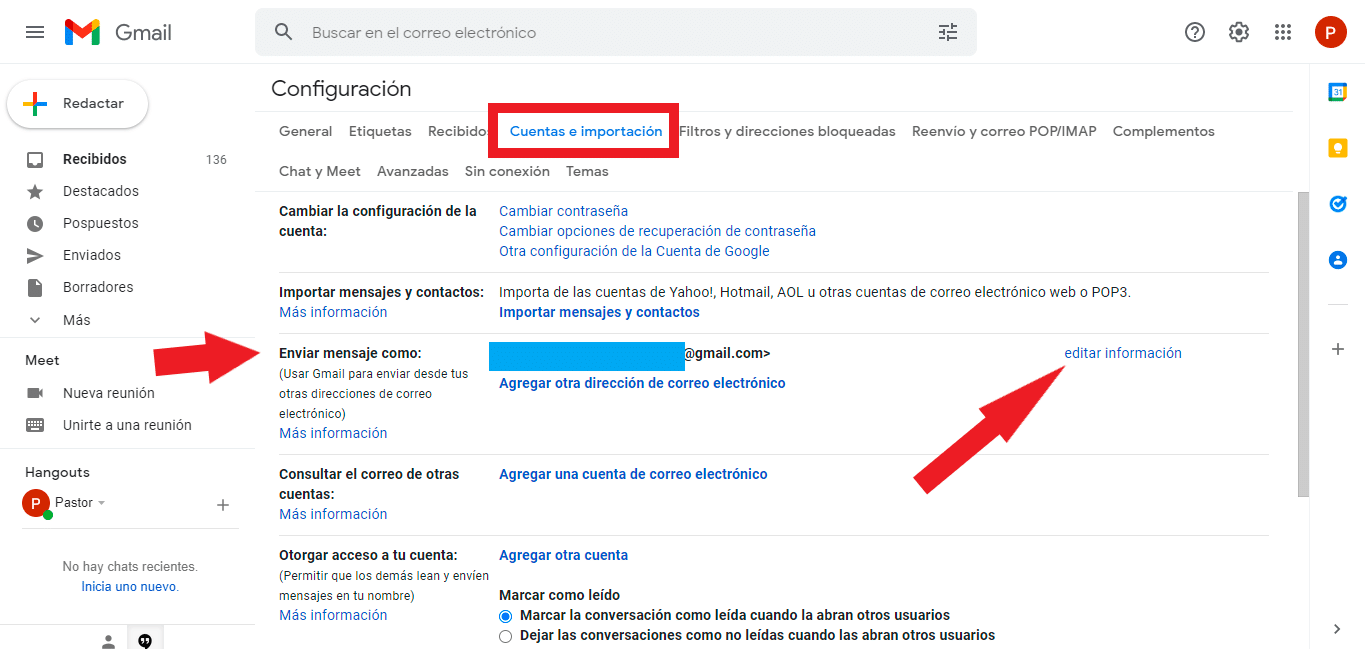Open the Google Apps grid
Image resolution: width=1365 pixels, height=649 pixels.
(1283, 31)
